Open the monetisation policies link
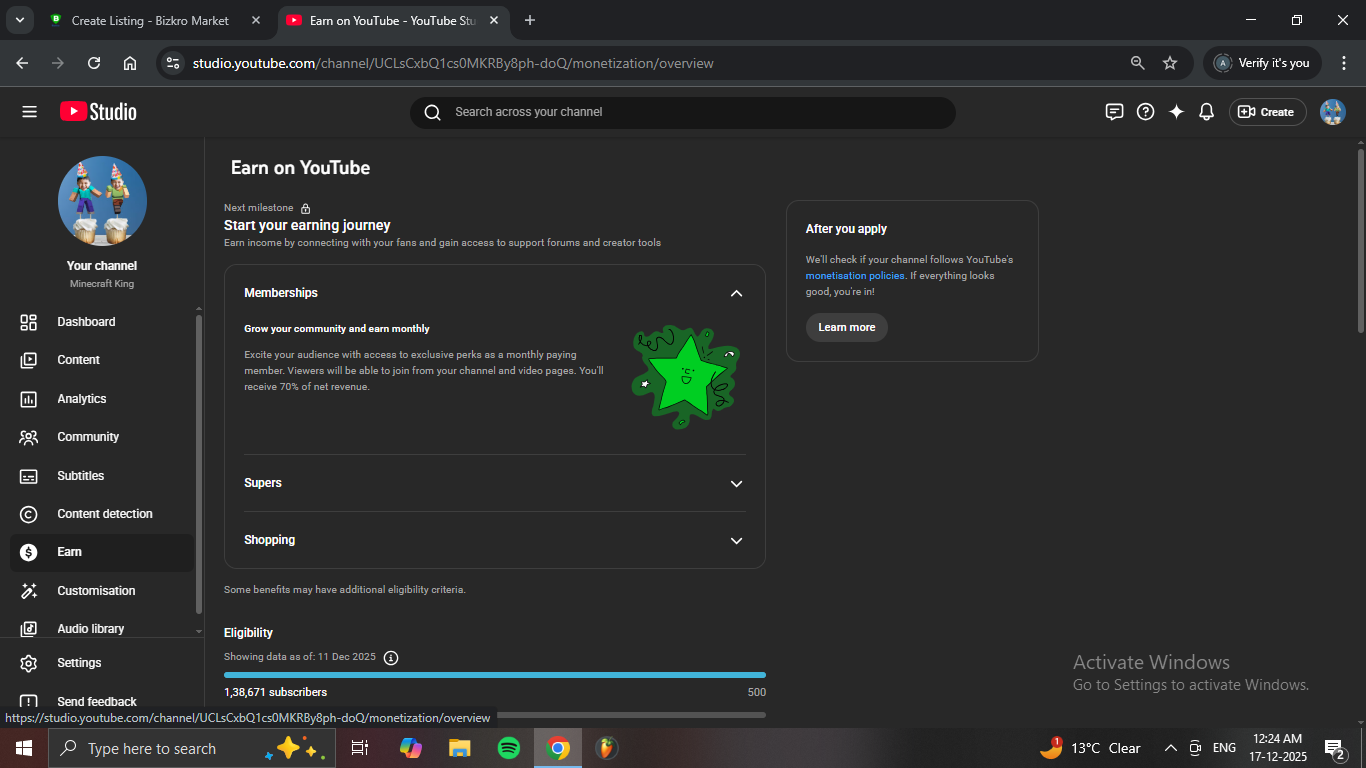This screenshot has height=768, width=1366. [x=855, y=276]
